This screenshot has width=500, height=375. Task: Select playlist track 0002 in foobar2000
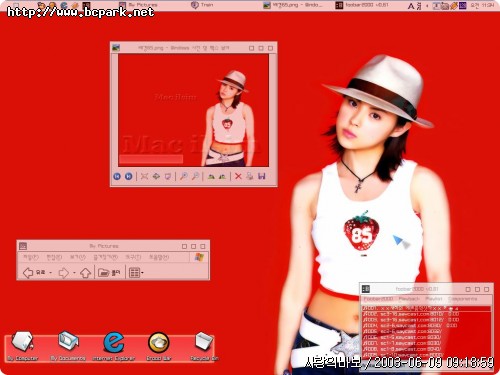[x=427, y=314]
